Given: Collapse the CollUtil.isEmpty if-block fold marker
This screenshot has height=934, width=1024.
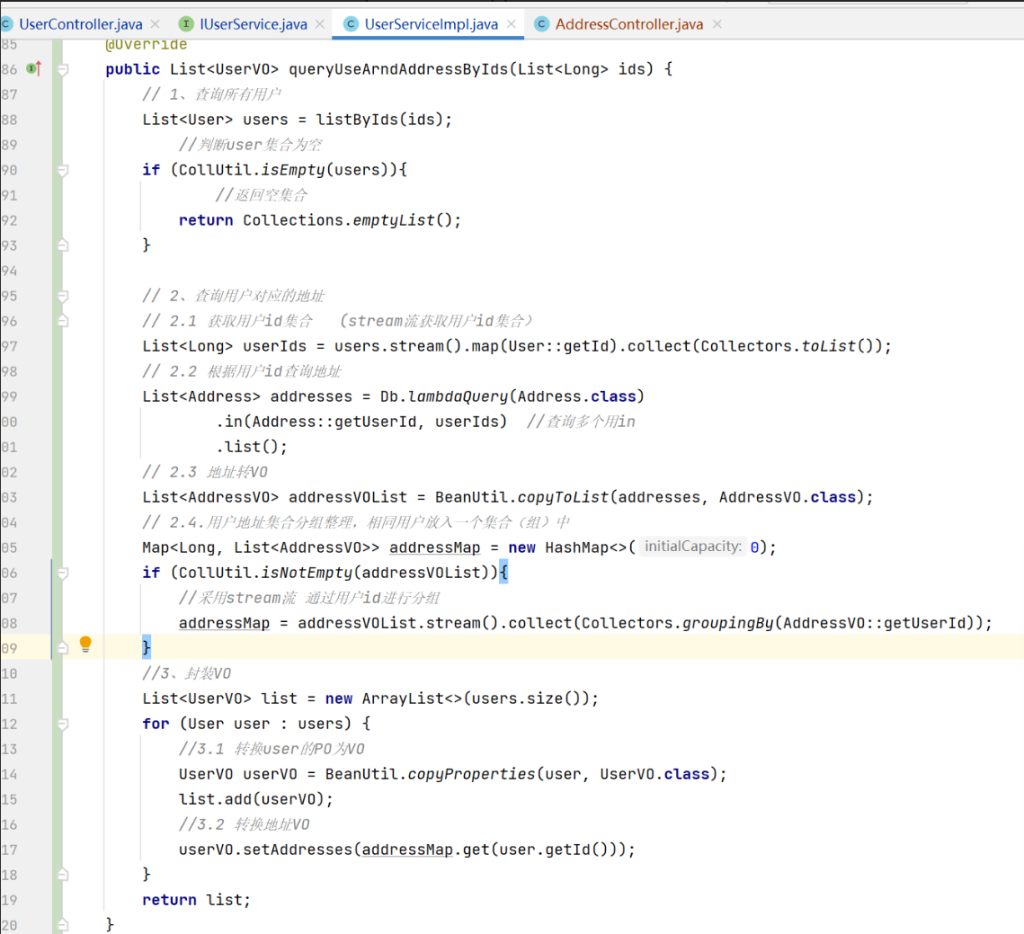Looking at the screenshot, I should pos(62,170).
